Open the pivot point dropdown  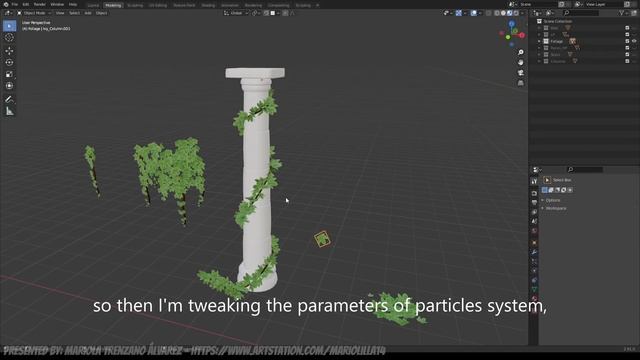(256, 13)
